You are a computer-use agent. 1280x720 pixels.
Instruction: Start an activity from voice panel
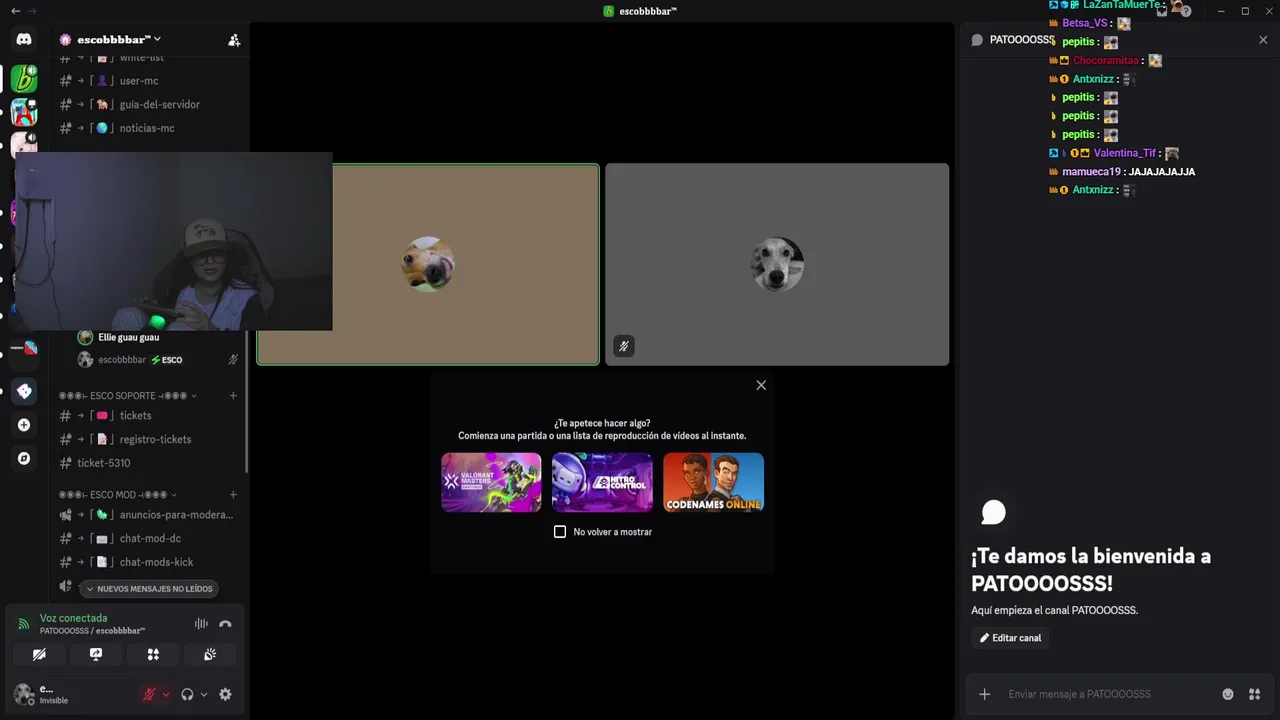[153, 654]
